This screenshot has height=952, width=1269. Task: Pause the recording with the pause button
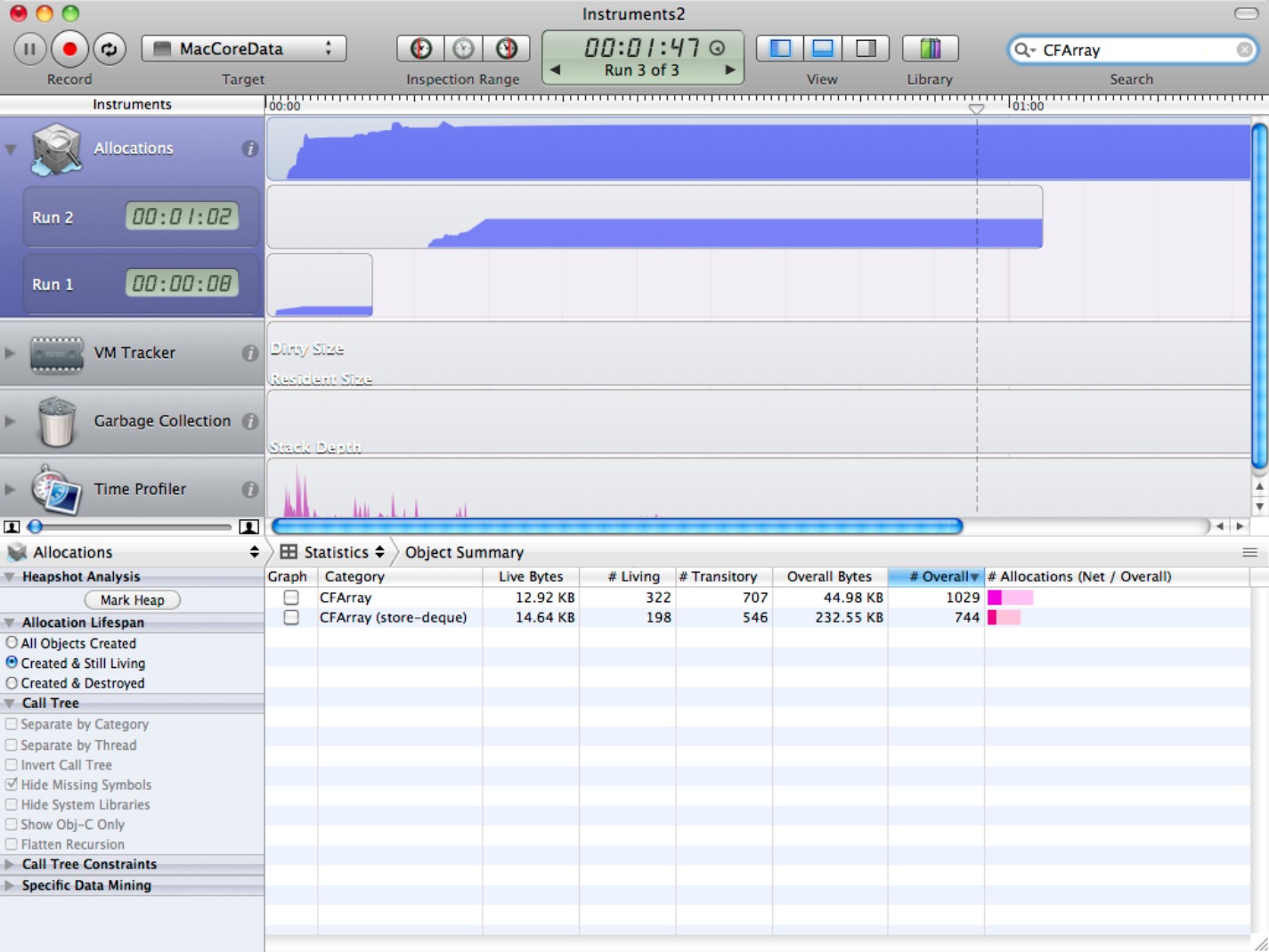coord(29,49)
